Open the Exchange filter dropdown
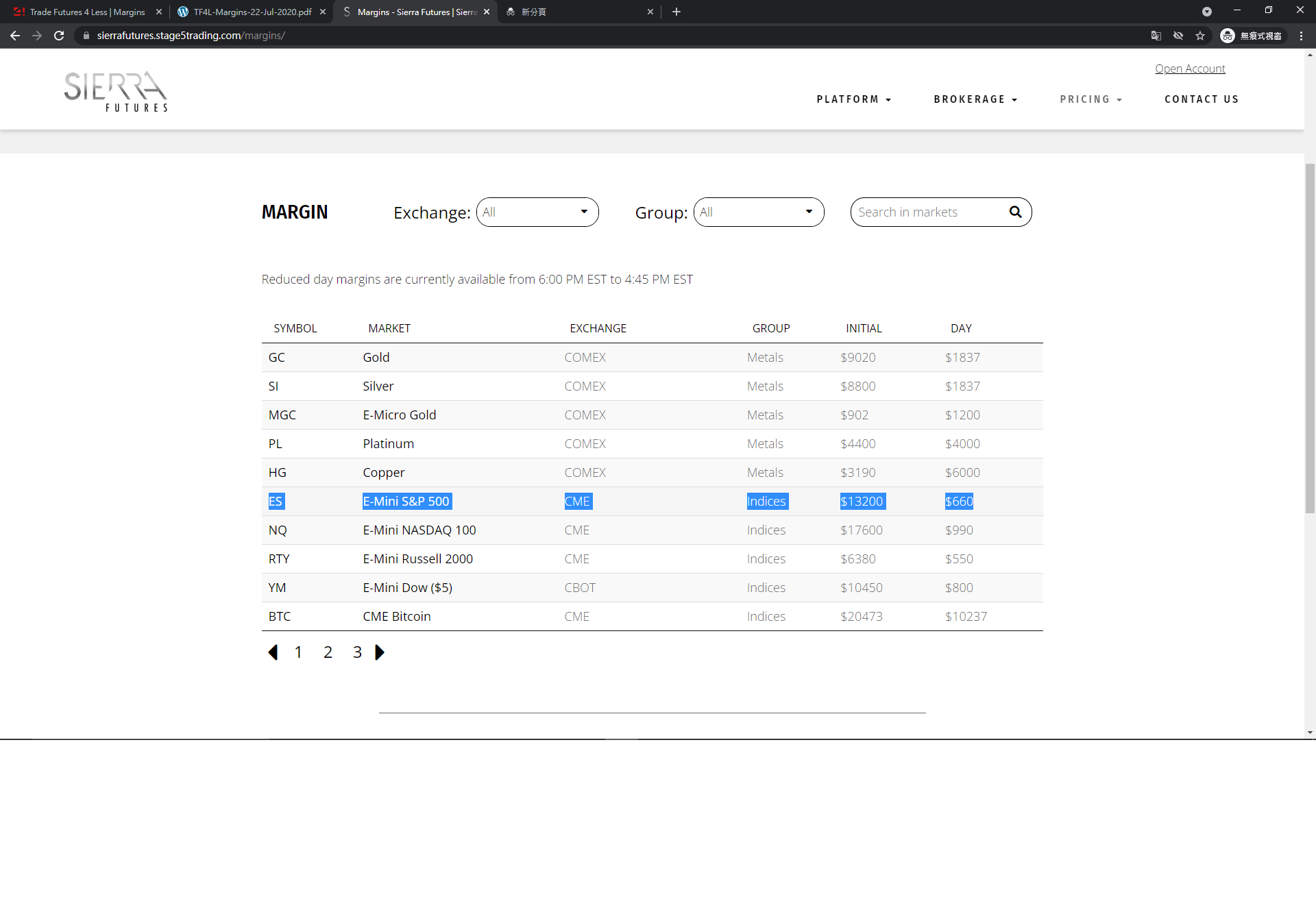The image size is (1316, 910). (x=537, y=212)
